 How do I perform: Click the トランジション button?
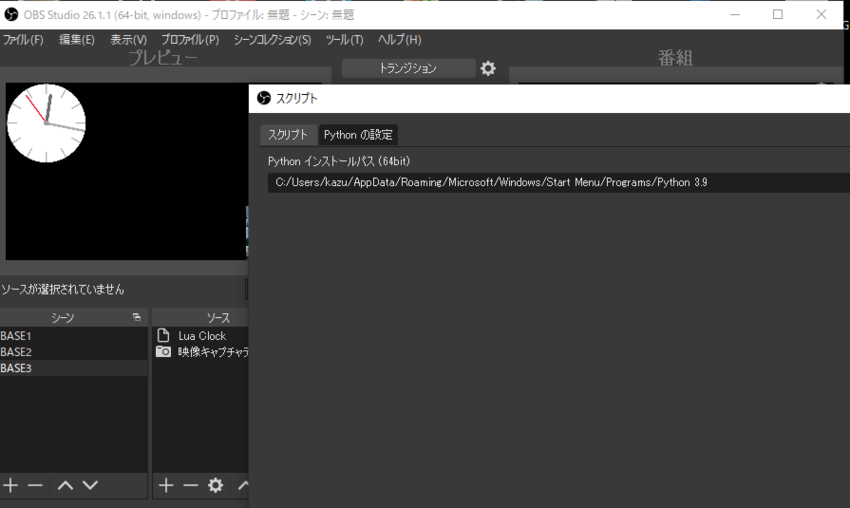408,68
